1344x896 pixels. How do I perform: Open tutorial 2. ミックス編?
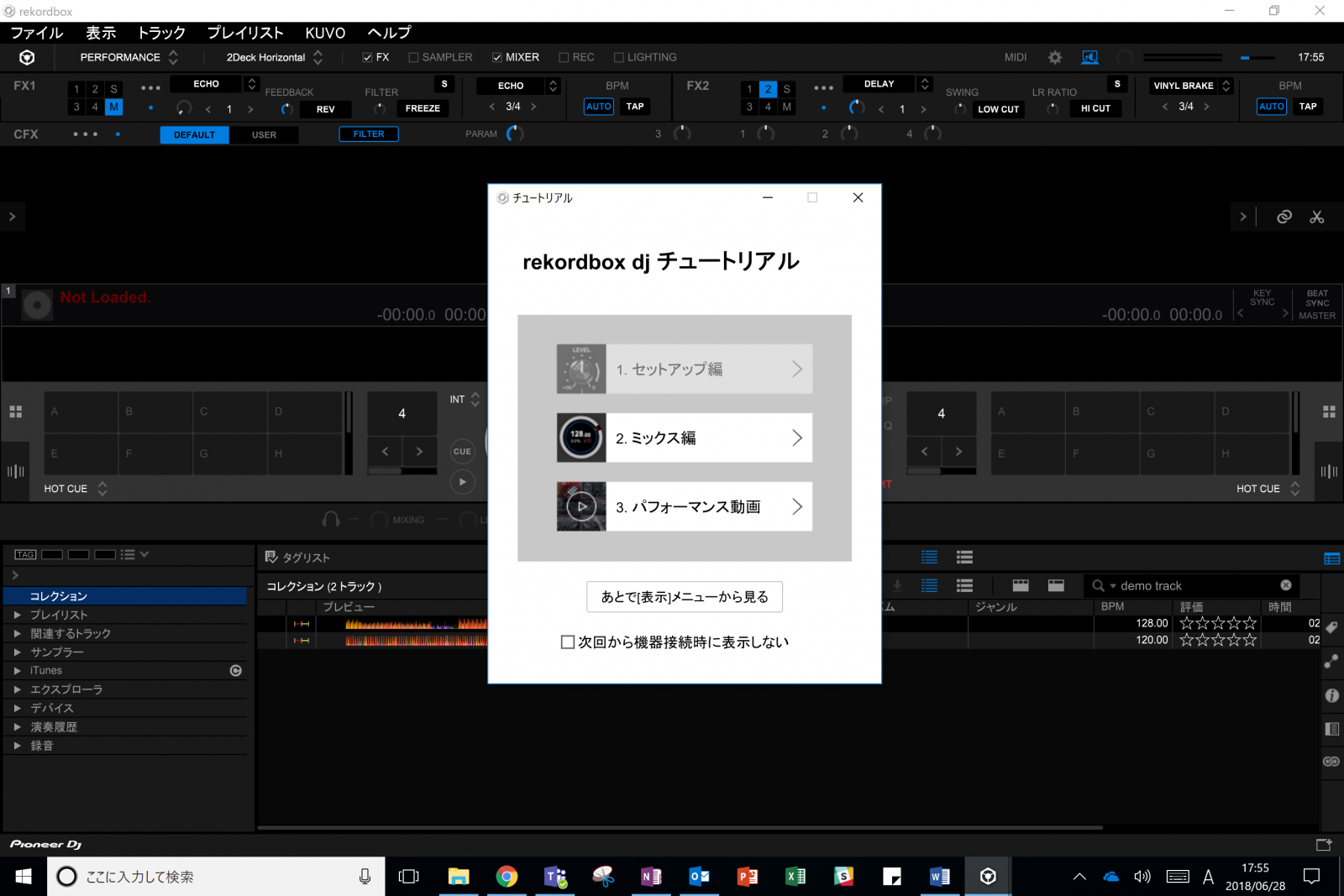pos(685,438)
